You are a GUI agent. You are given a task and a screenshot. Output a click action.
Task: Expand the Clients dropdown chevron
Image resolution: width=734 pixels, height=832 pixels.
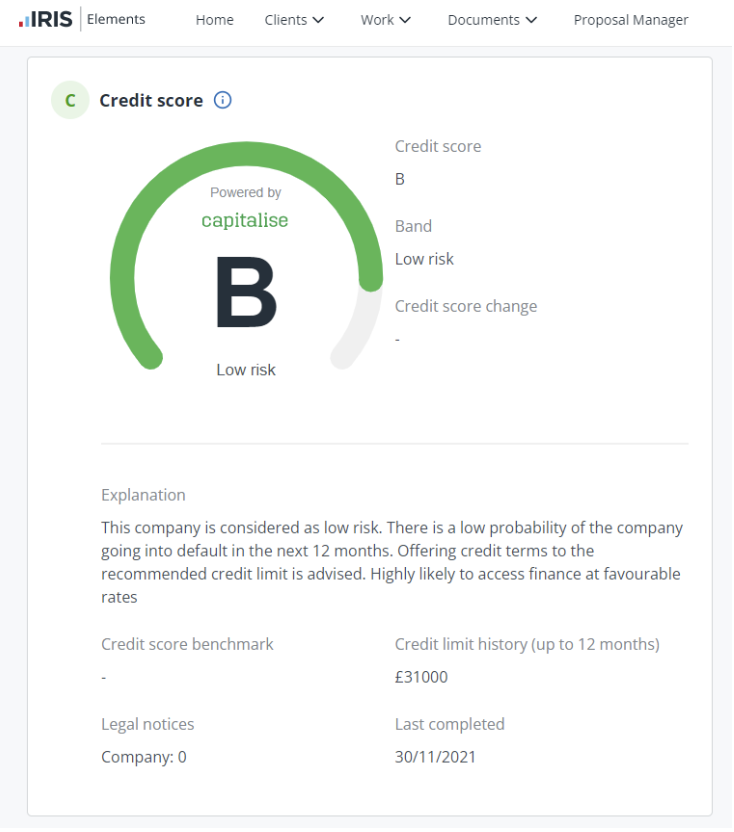pyautogui.click(x=319, y=20)
